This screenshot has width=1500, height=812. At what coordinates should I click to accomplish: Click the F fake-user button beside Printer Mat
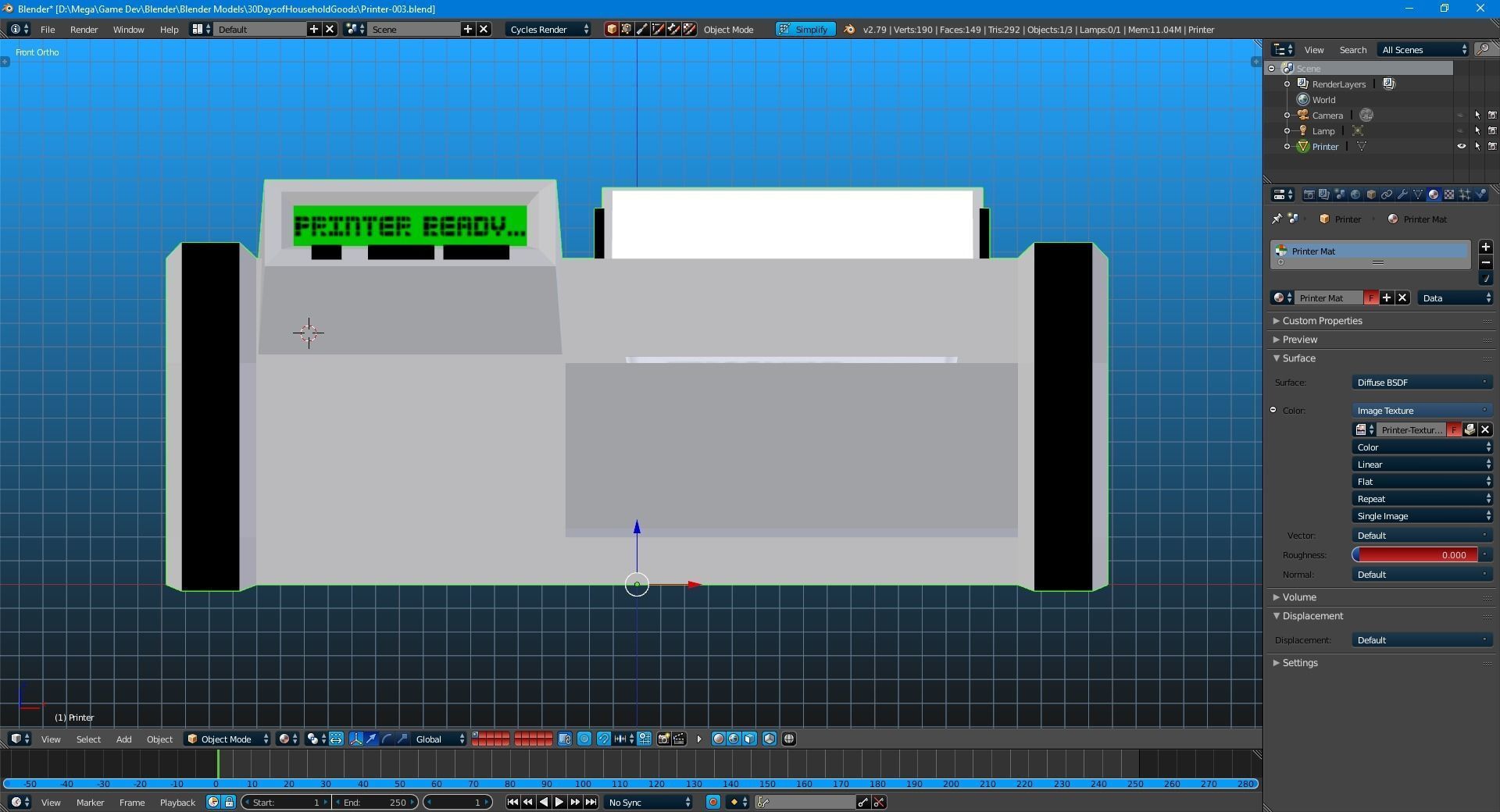(x=1371, y=297)
